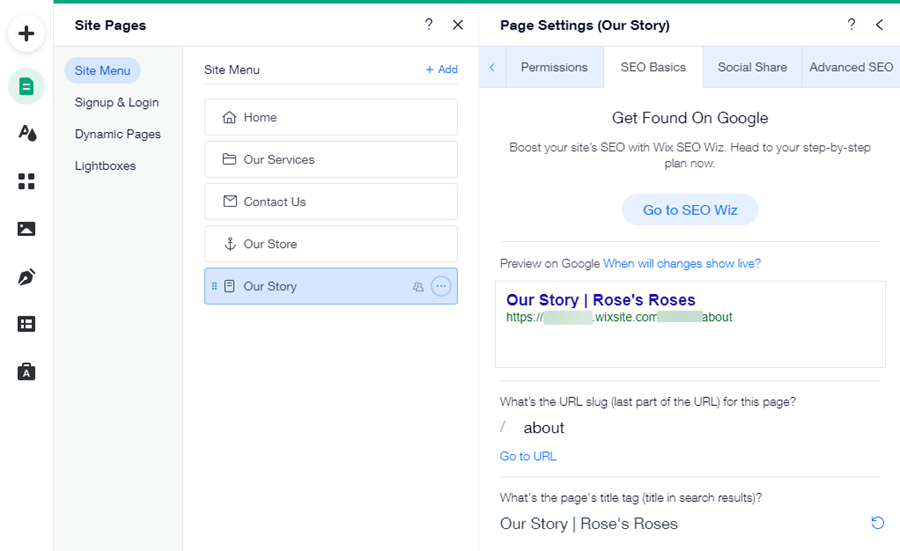Screen dimensions: 900x551
Task: Open Our Story page options ellipsis
Action: (x=441, y=286)
